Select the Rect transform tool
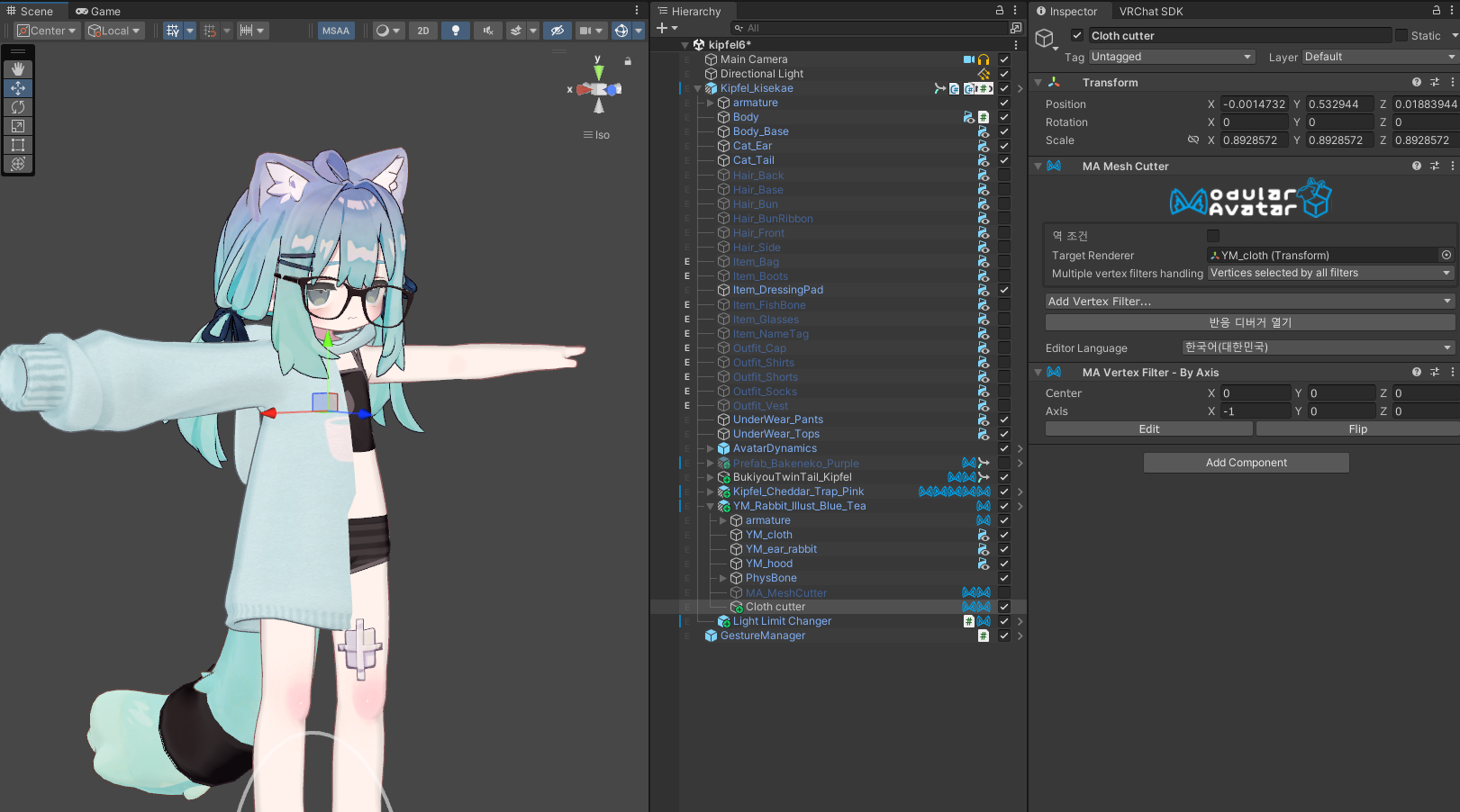The width and height of the screenshot is (1460, 812). [18, 145]
